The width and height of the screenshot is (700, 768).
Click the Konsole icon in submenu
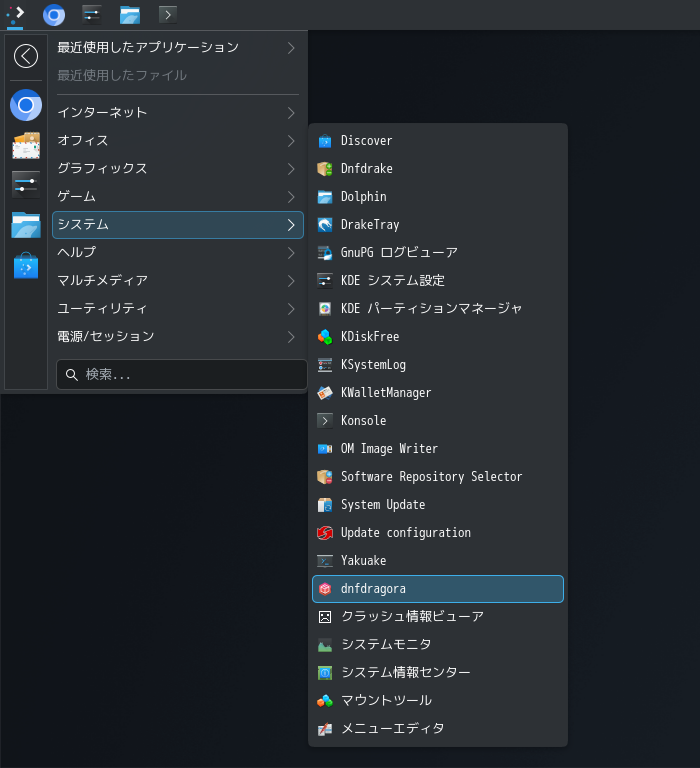(325, 421)
